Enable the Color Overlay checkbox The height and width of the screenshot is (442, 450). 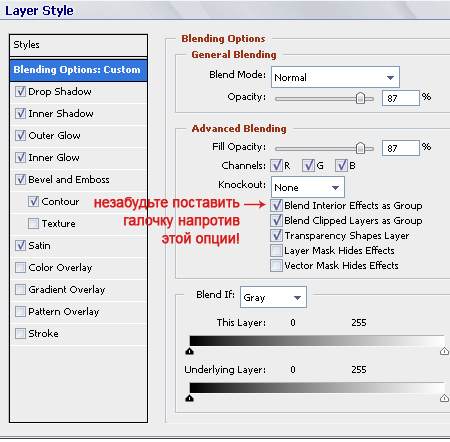click(x=20, y=267)
